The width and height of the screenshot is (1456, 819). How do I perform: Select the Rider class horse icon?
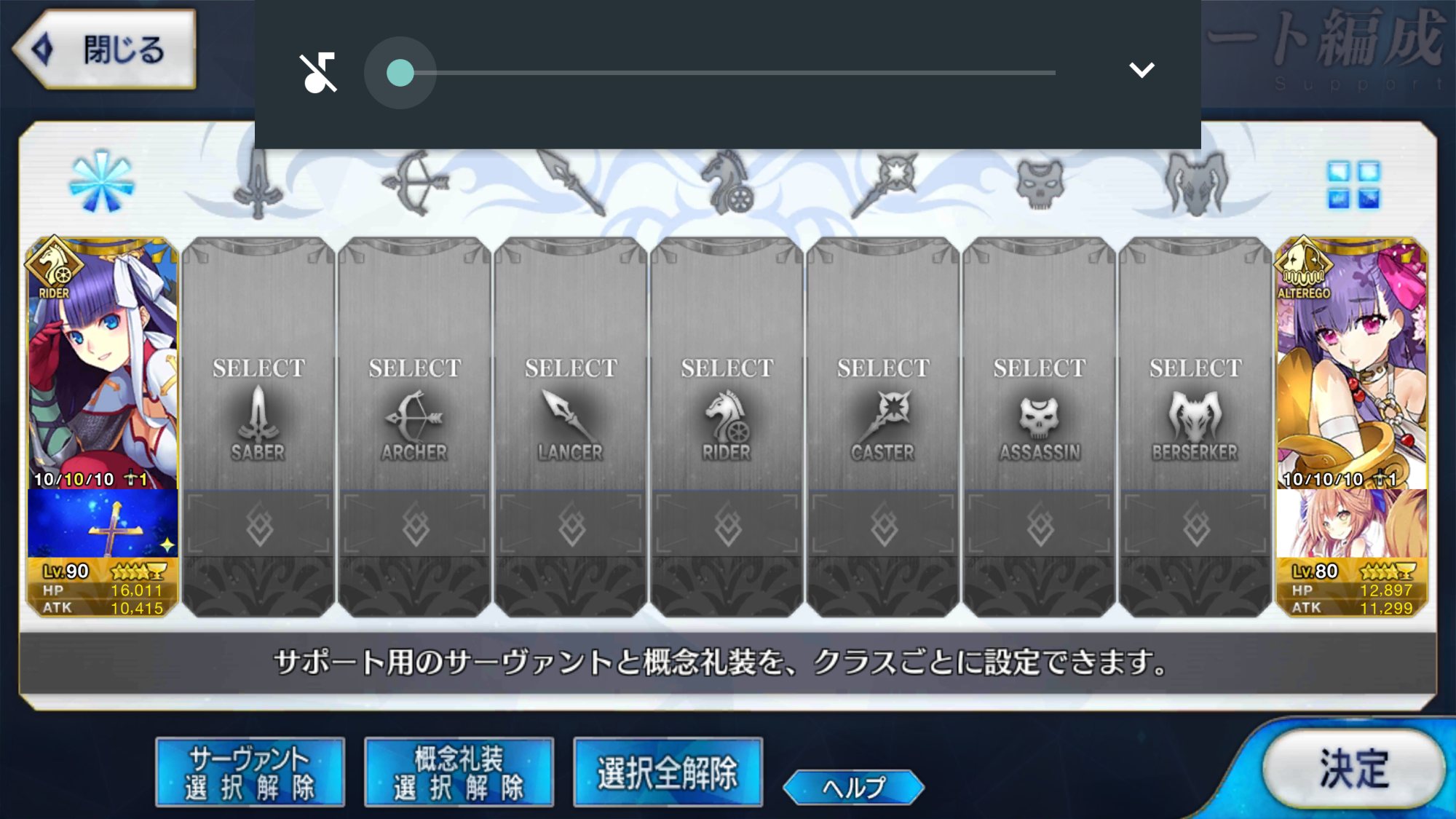click(x=727, y=182)
